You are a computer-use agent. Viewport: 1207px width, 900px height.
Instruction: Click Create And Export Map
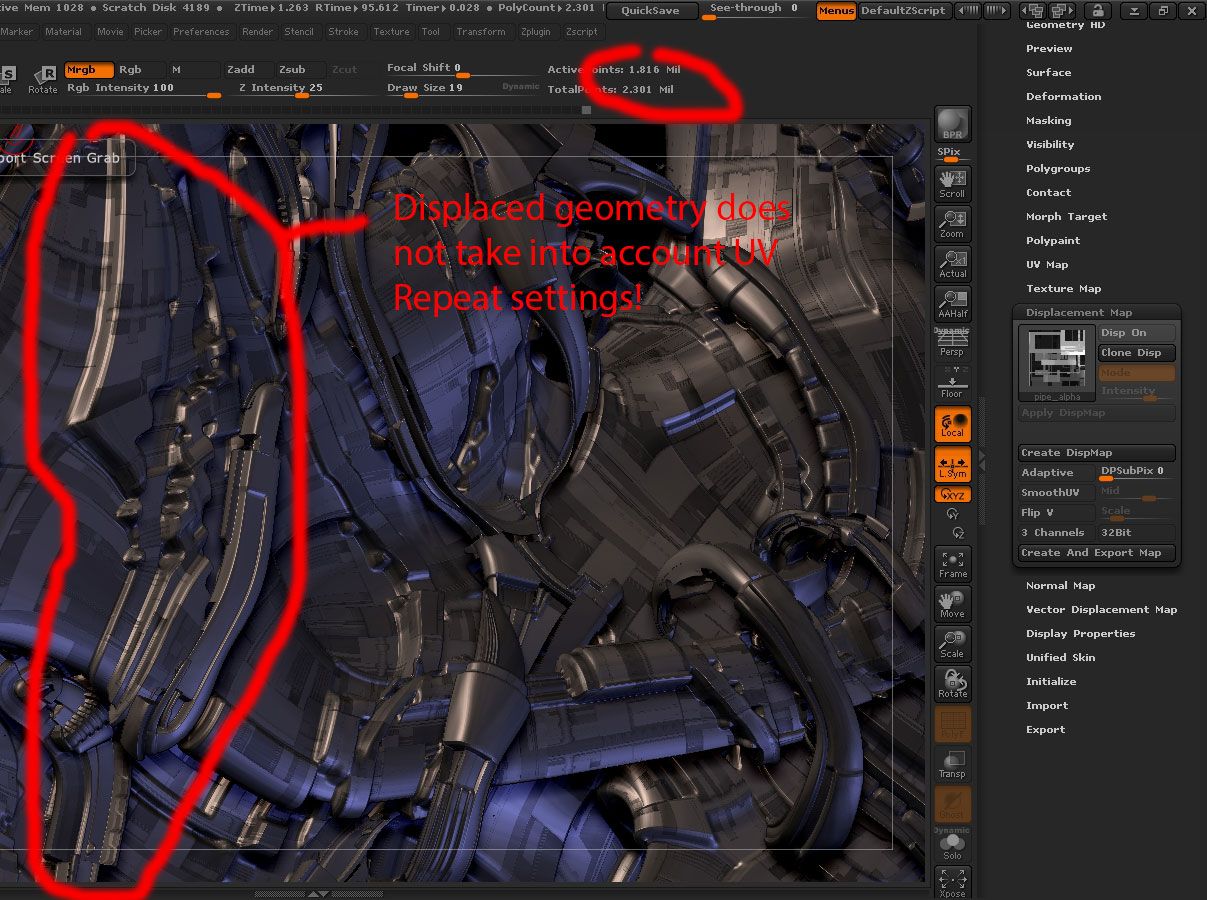[x=1096, y=552]
